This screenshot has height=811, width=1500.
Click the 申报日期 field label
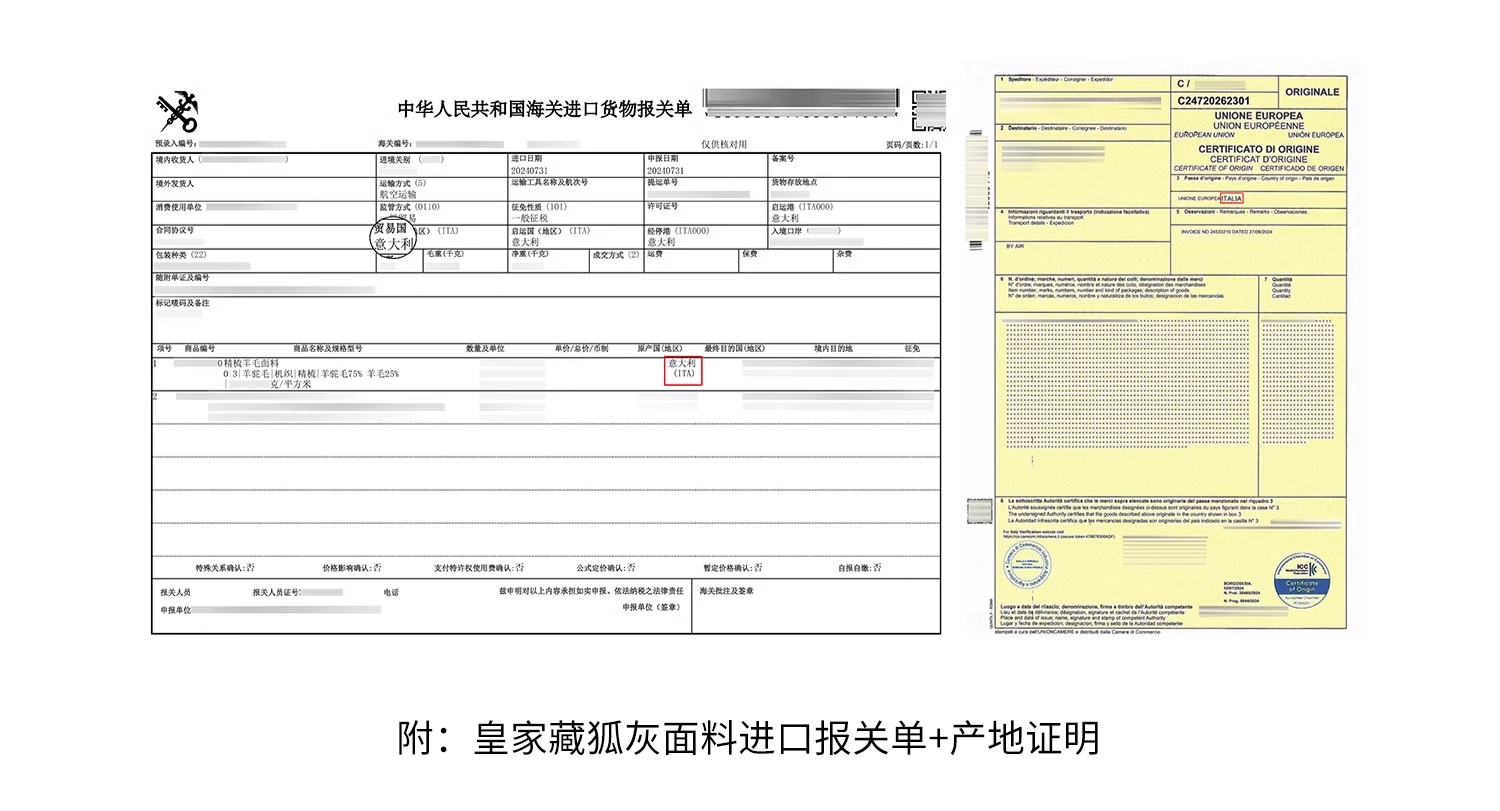663,159
